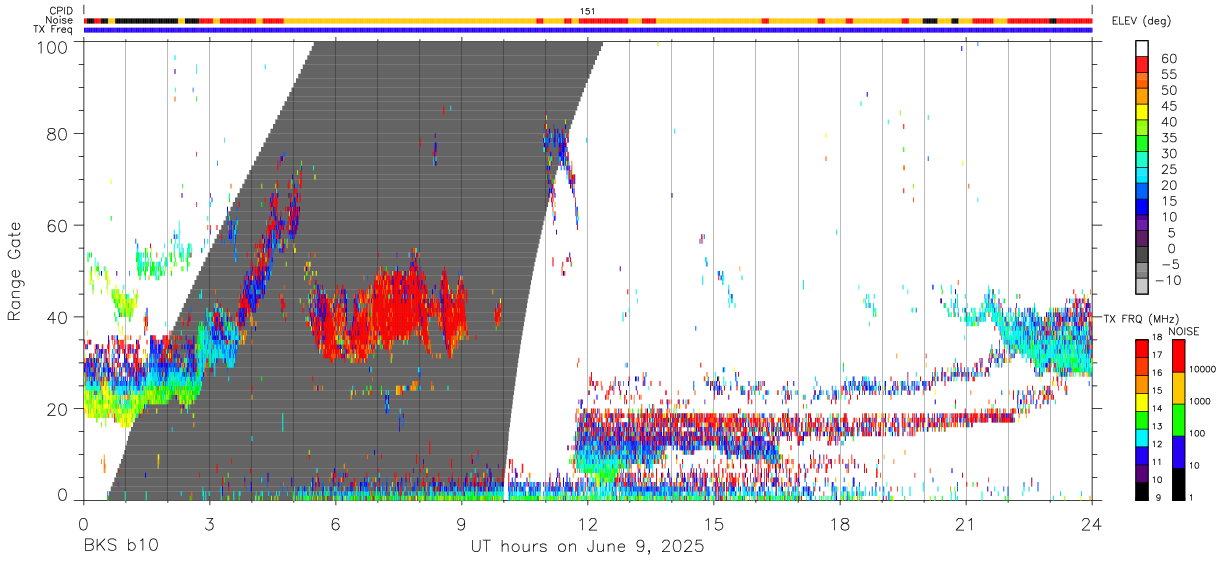Click the Noise color strip above the plot
Screen dimensions: 1228x567
[x=588, y=20]
